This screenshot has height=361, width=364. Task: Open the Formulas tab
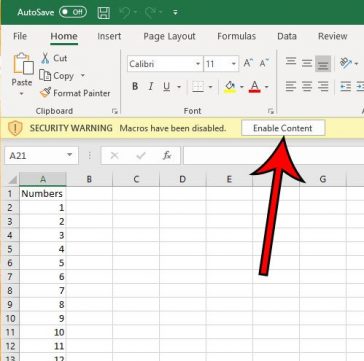pos(237,36)
